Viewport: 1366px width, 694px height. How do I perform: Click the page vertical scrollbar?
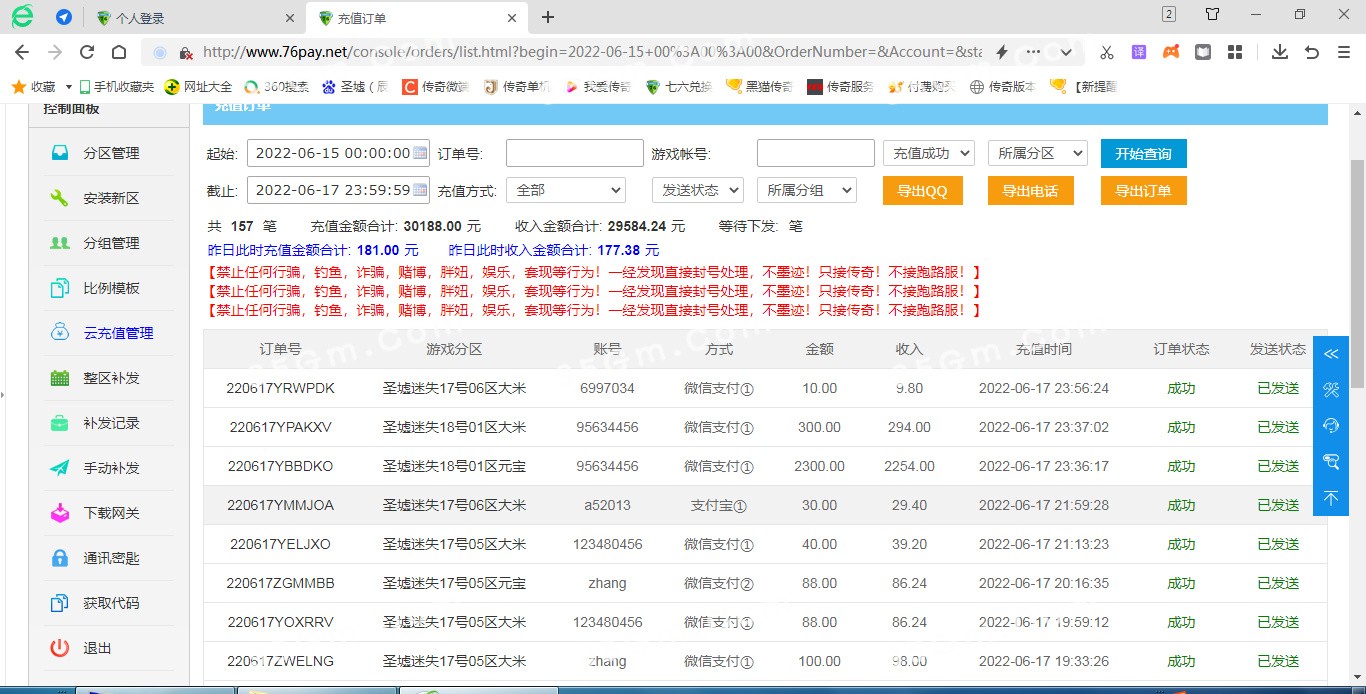[1357, 275]
